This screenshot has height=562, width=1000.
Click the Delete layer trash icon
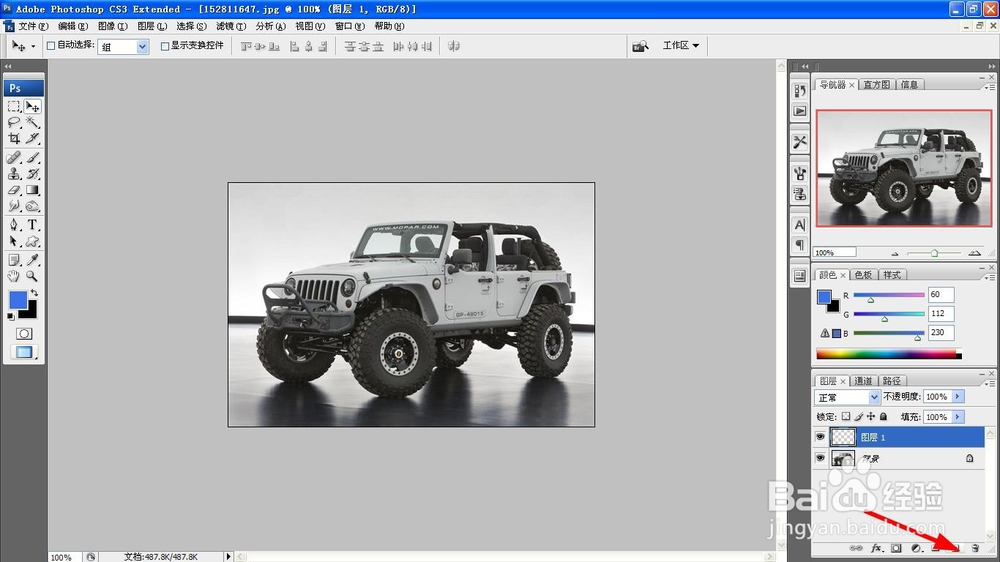tap(974, 548)
